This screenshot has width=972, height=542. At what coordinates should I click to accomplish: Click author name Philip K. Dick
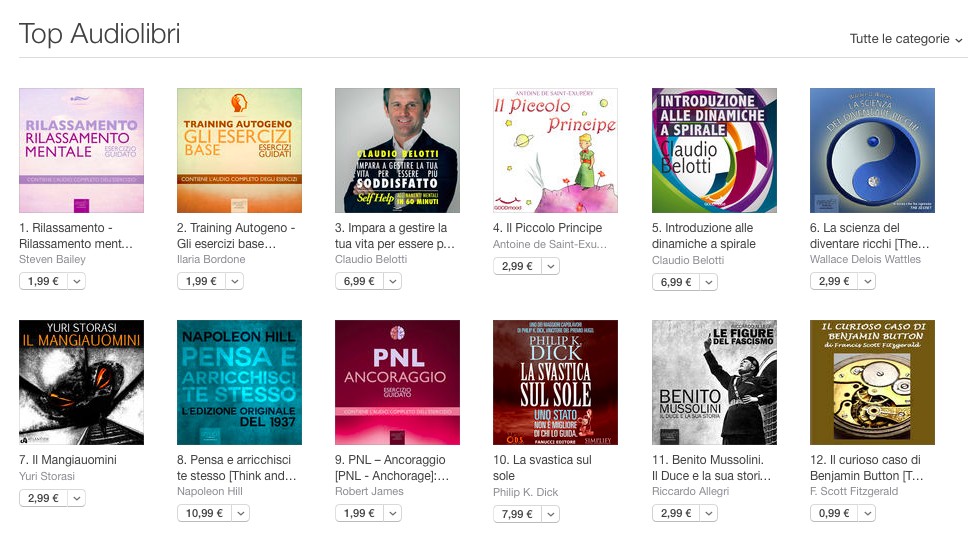point(526,492)
